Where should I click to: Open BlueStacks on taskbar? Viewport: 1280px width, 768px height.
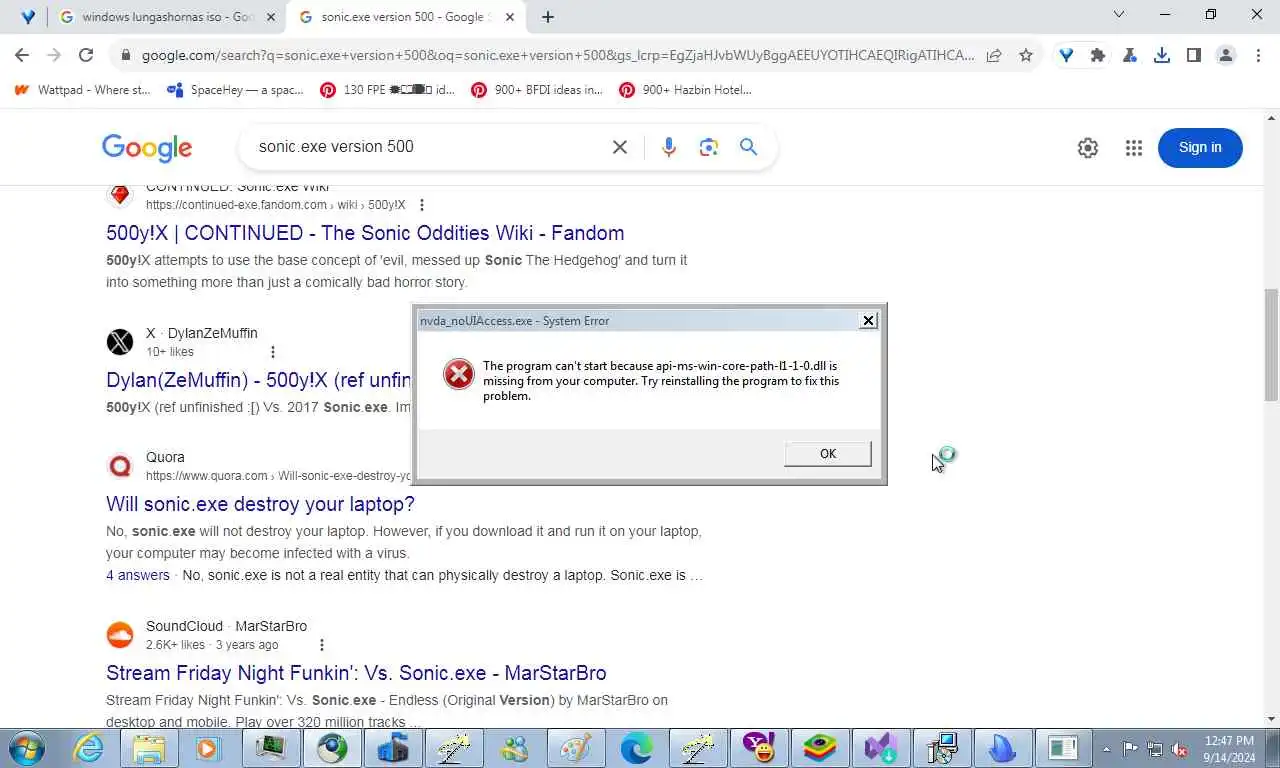[820, 748]
